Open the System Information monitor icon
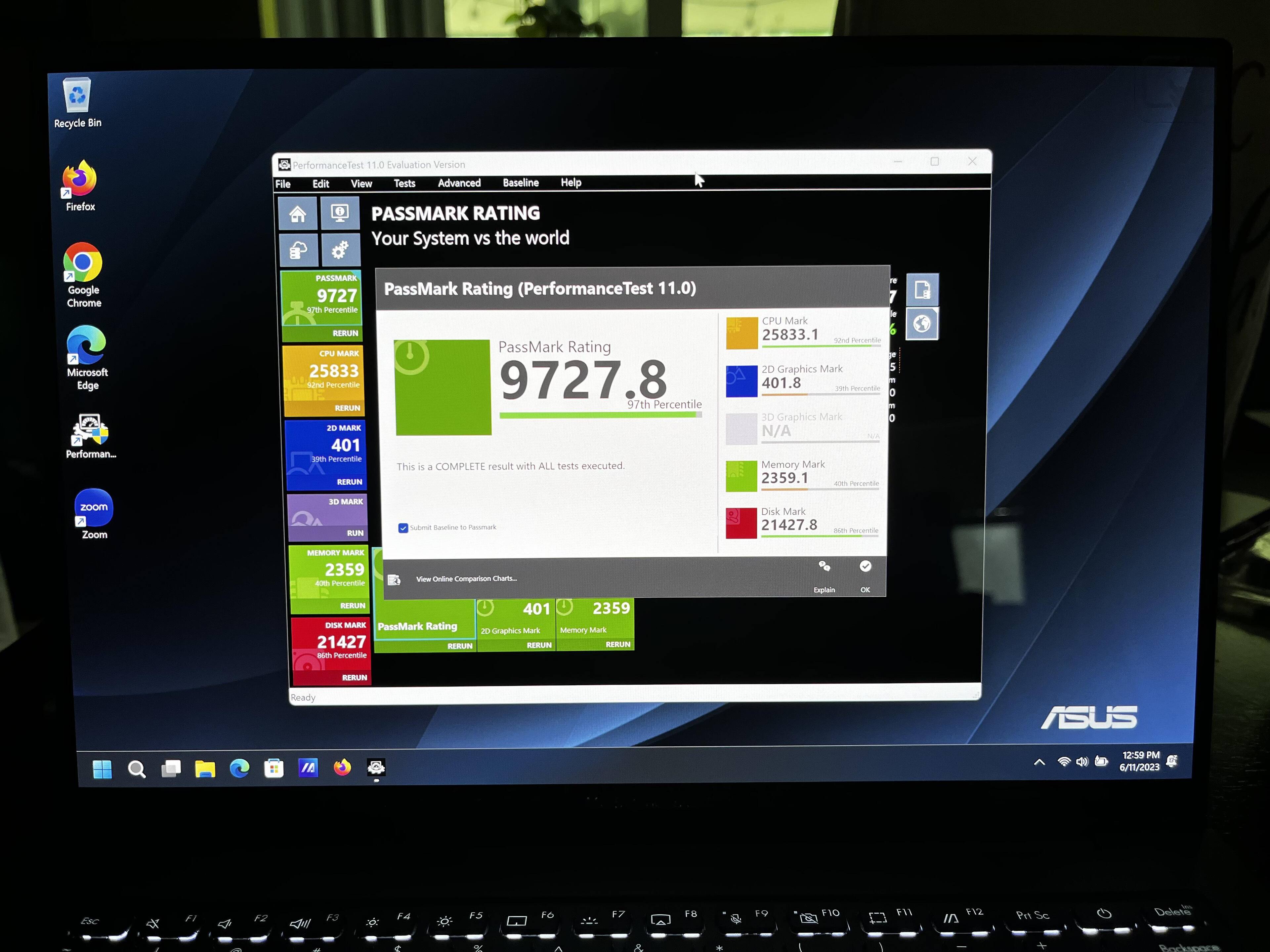Viewport: 1270px width, 952px height. click(x=340, y=214)
